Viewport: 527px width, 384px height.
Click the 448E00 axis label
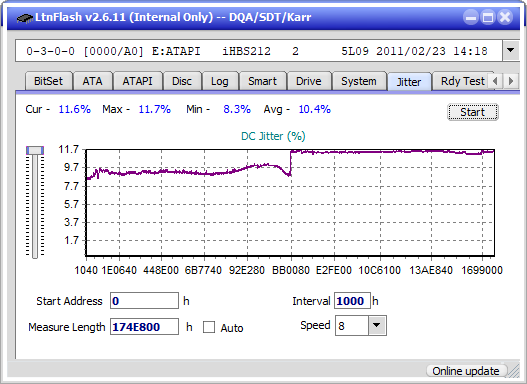161,270
